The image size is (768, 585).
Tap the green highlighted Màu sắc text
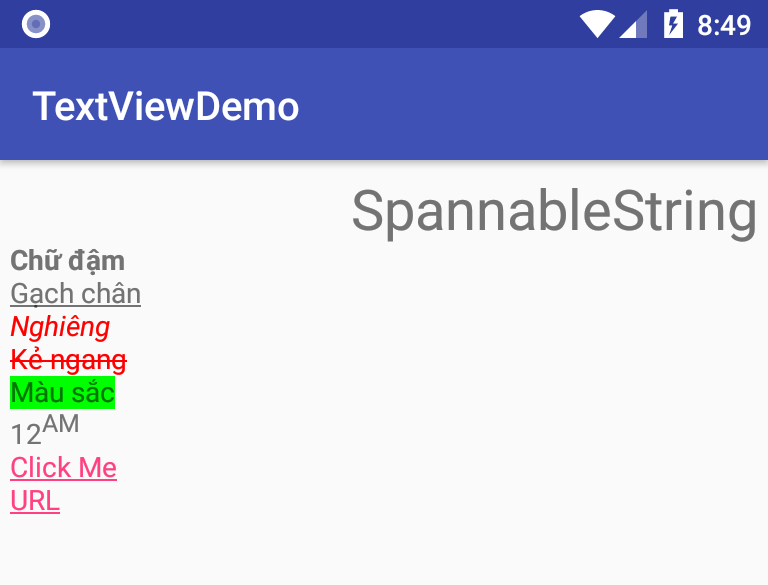click(63, 392)
